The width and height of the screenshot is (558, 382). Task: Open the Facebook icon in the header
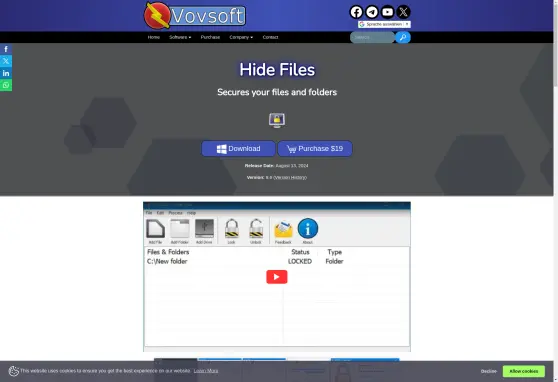[356, 12]
